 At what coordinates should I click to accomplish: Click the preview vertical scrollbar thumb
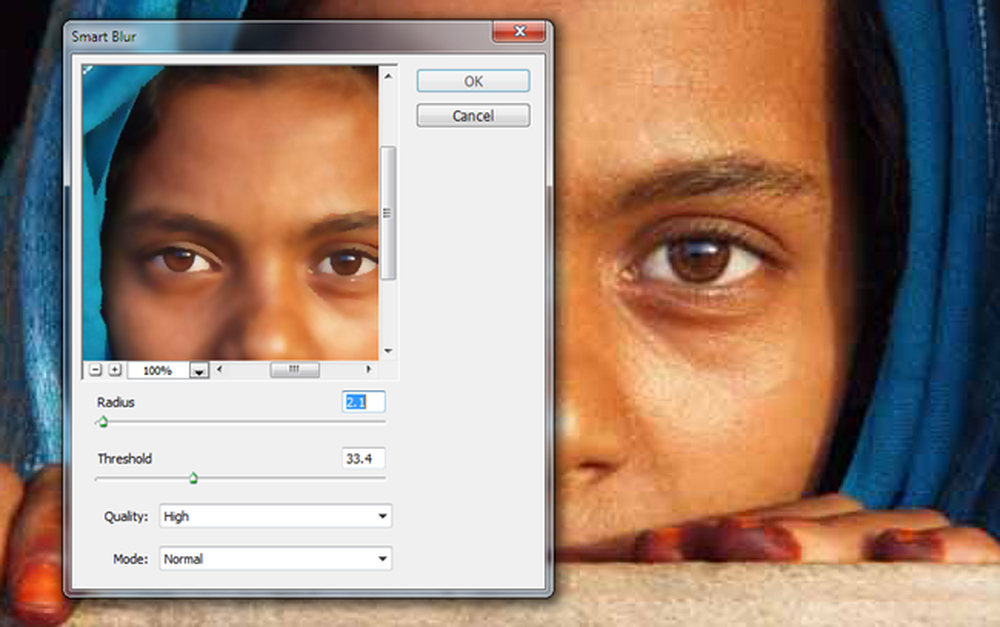[388, 213]
